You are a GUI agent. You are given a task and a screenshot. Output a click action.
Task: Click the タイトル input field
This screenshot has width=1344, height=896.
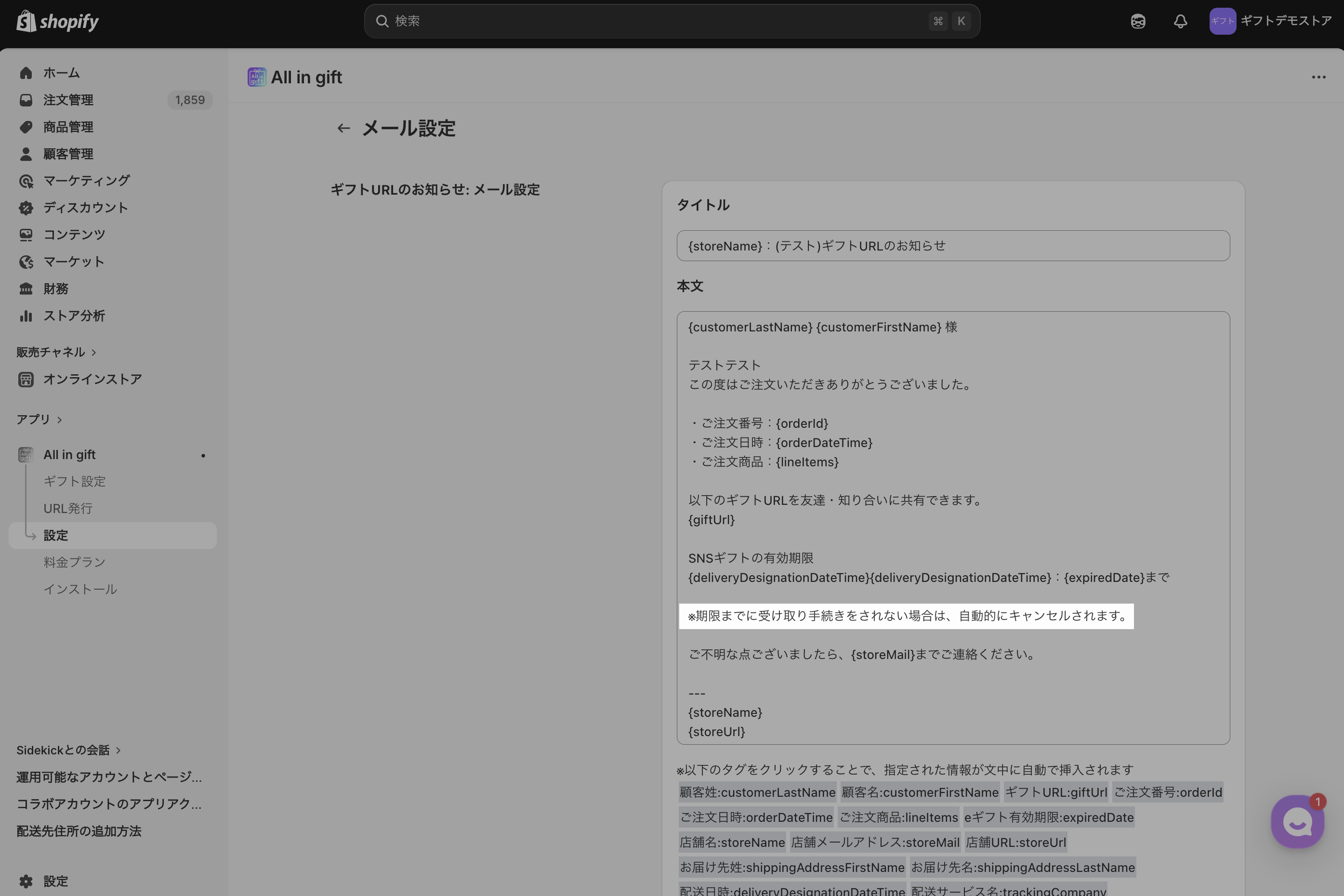pyautogui.click(x=952, y=246)
